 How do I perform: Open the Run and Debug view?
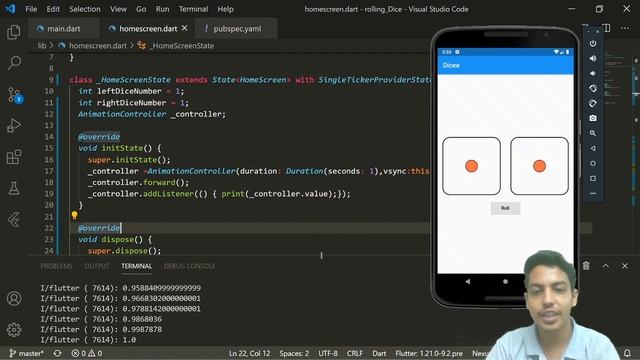14,126
